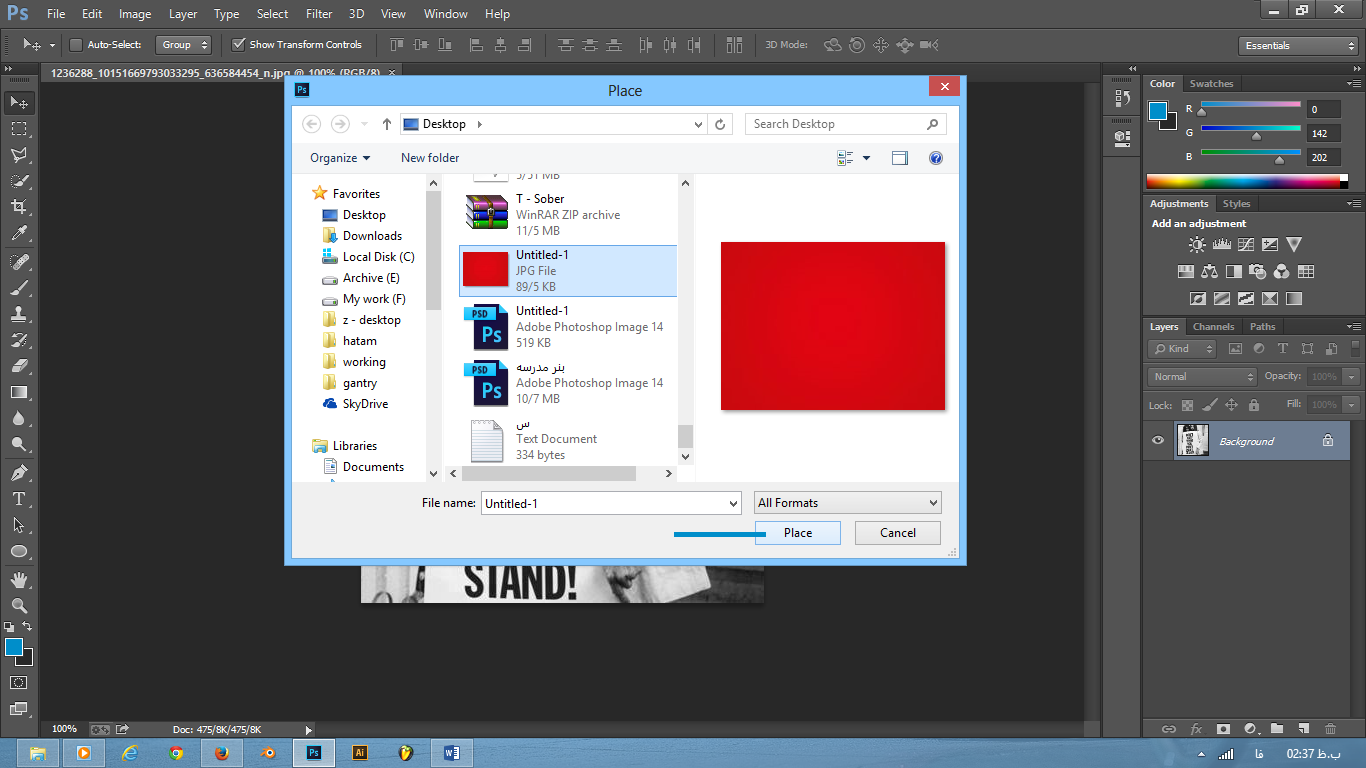Select the Move tool in the toolbox

click(19, 102)
